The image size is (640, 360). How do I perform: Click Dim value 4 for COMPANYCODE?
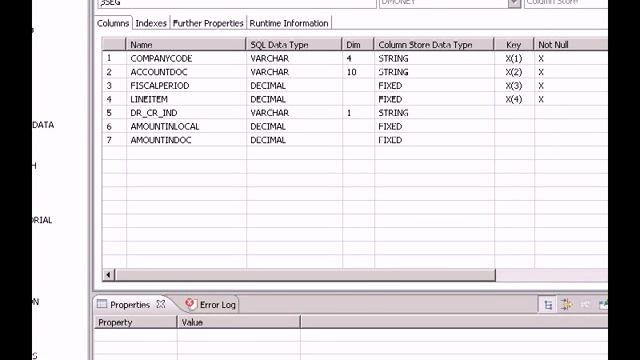point(349,58)
